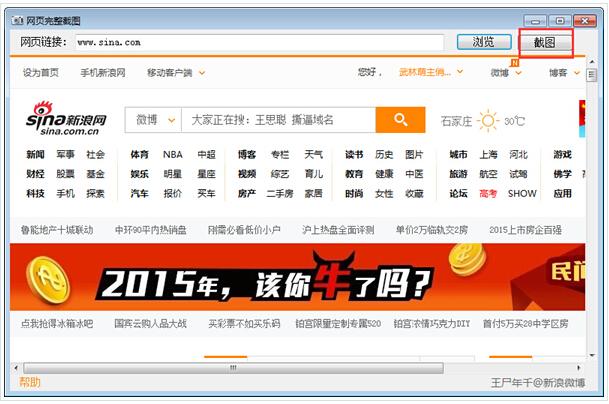Image resolution: width=609 pixels, height=404 pixels.
Task: Expand the 移动客户端 dropdown
Action: pyautogui.click(x=201, y=73)
